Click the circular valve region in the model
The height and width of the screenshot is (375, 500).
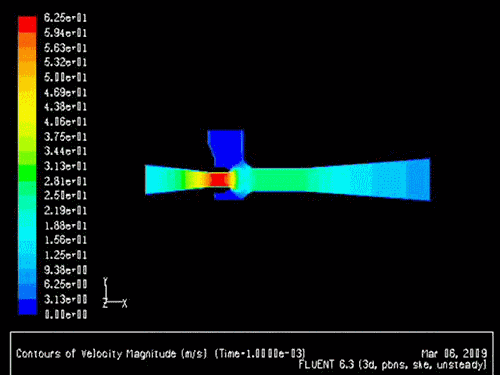[x=242, y=179]
